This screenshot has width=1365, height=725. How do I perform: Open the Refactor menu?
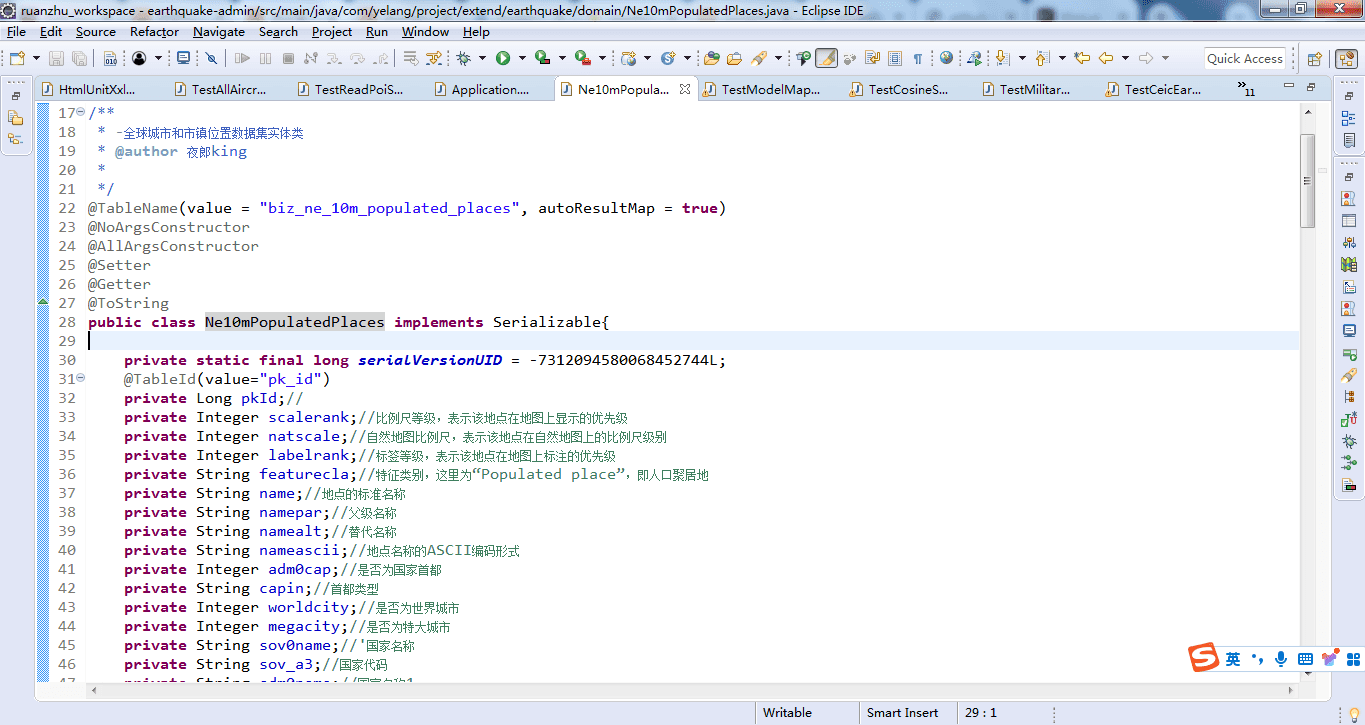point(154,32)
